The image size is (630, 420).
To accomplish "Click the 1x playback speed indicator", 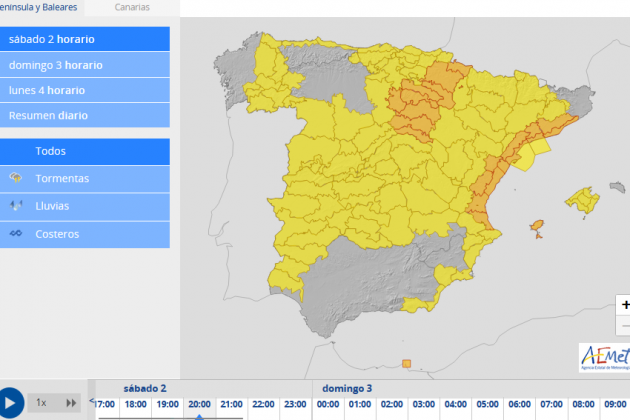I will [41, 402].
